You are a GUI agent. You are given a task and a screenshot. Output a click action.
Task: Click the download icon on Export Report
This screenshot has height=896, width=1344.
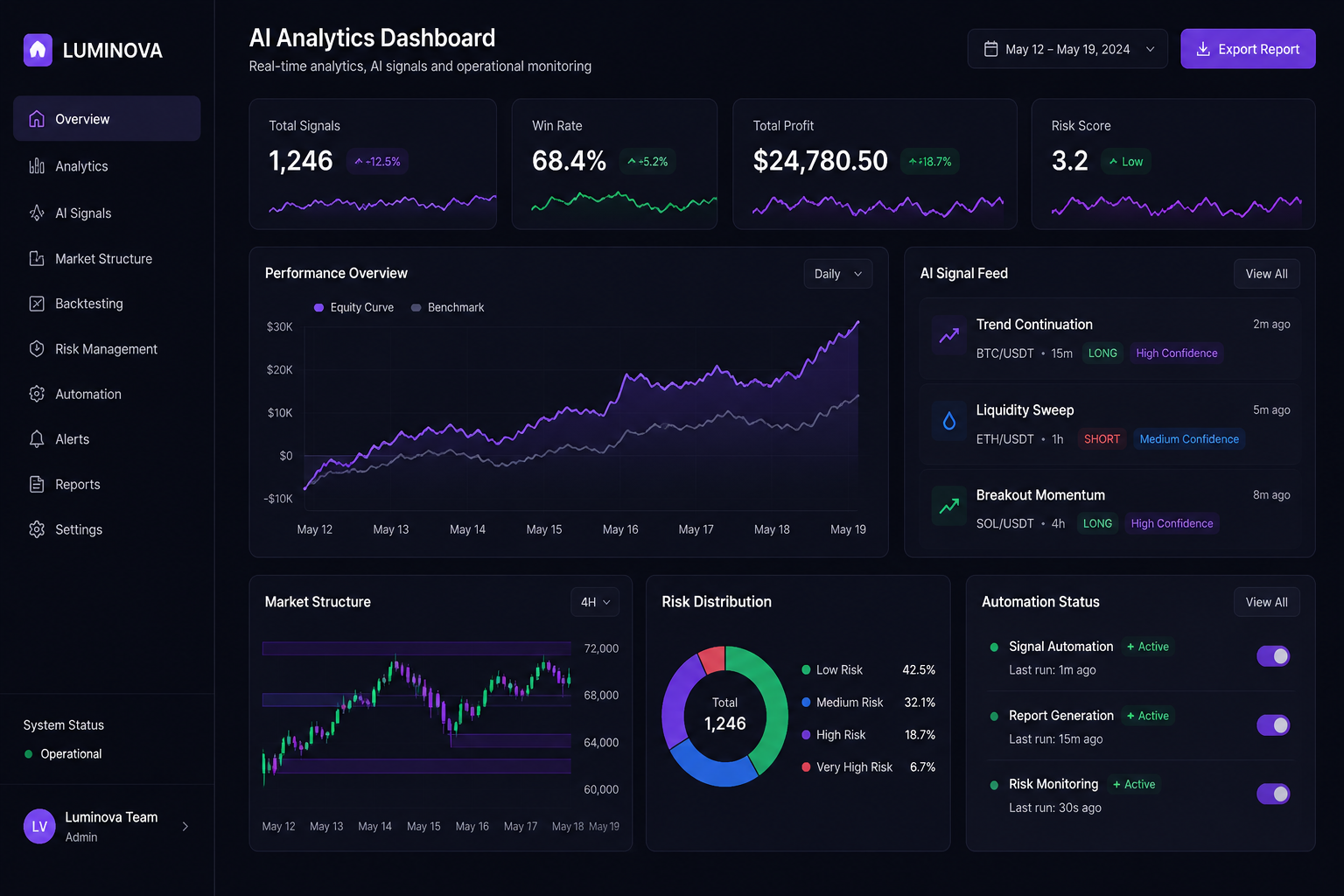(1203, 49)
